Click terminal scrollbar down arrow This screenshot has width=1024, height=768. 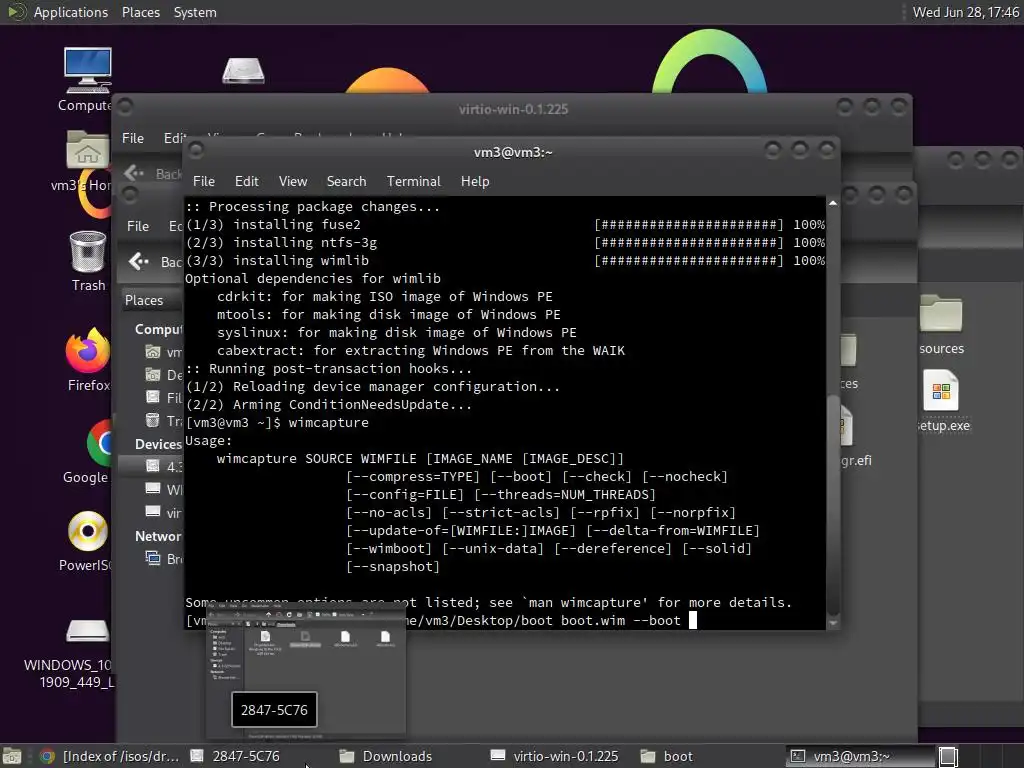[833, 623]
